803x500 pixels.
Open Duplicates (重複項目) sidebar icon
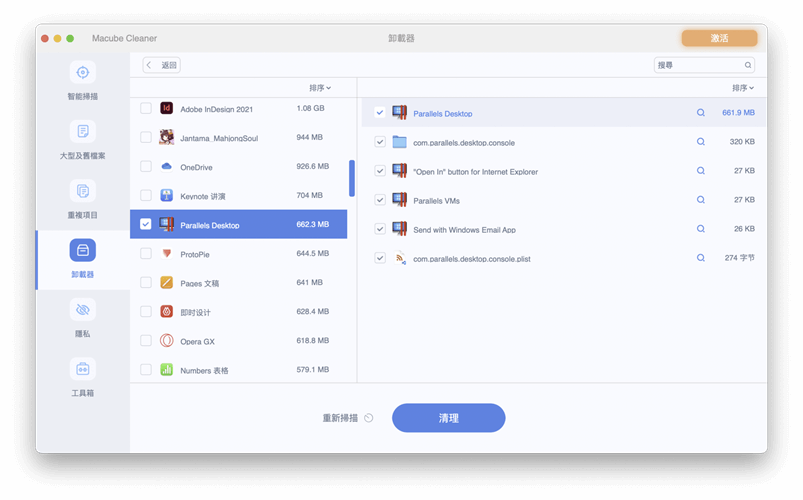82,191
